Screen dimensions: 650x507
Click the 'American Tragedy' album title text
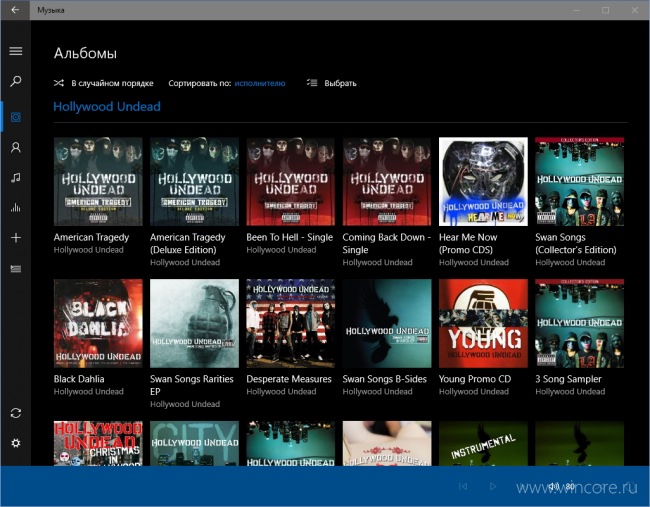[x=91, y=238]
